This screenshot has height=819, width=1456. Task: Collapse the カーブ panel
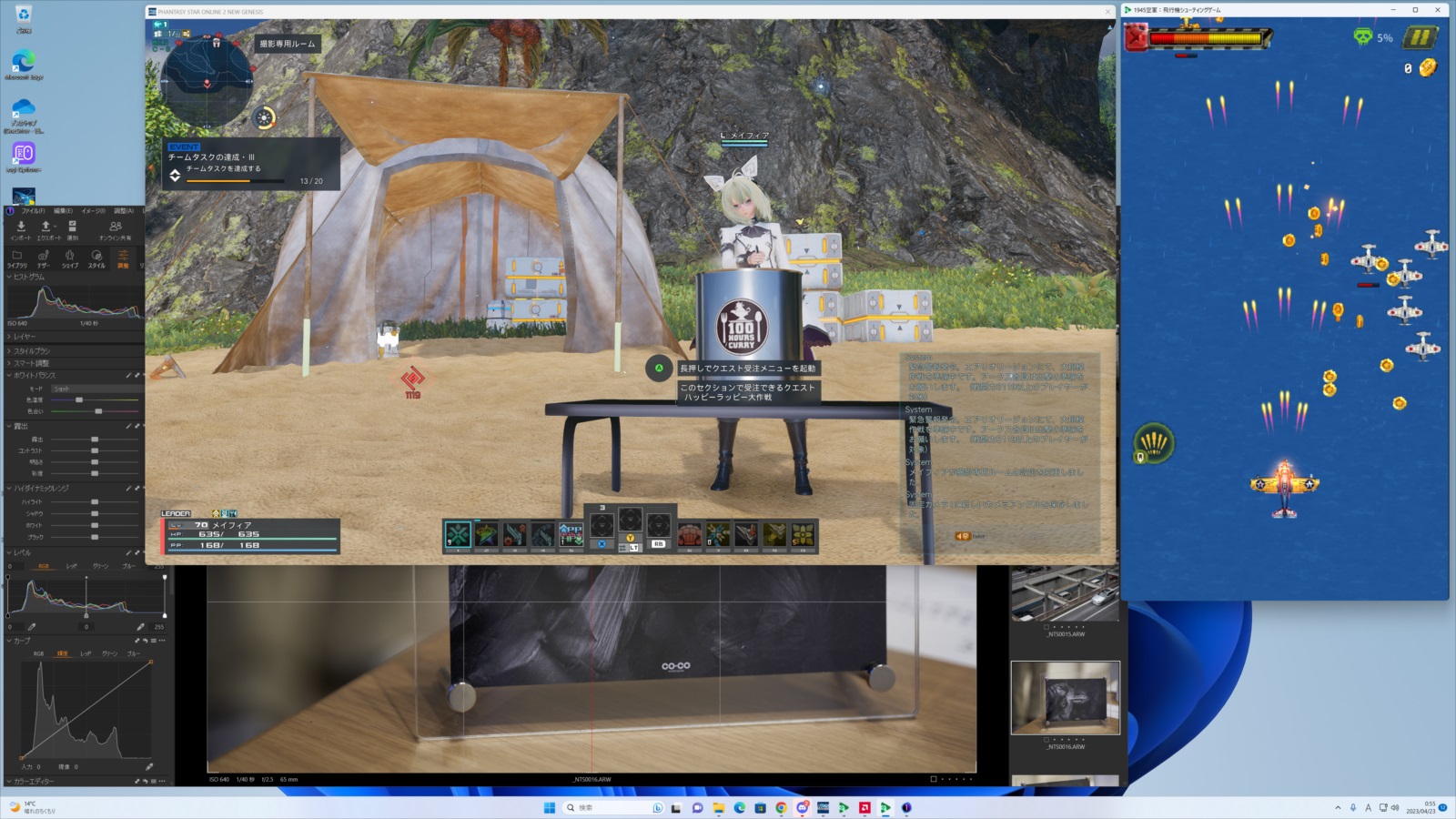point(9,641)
